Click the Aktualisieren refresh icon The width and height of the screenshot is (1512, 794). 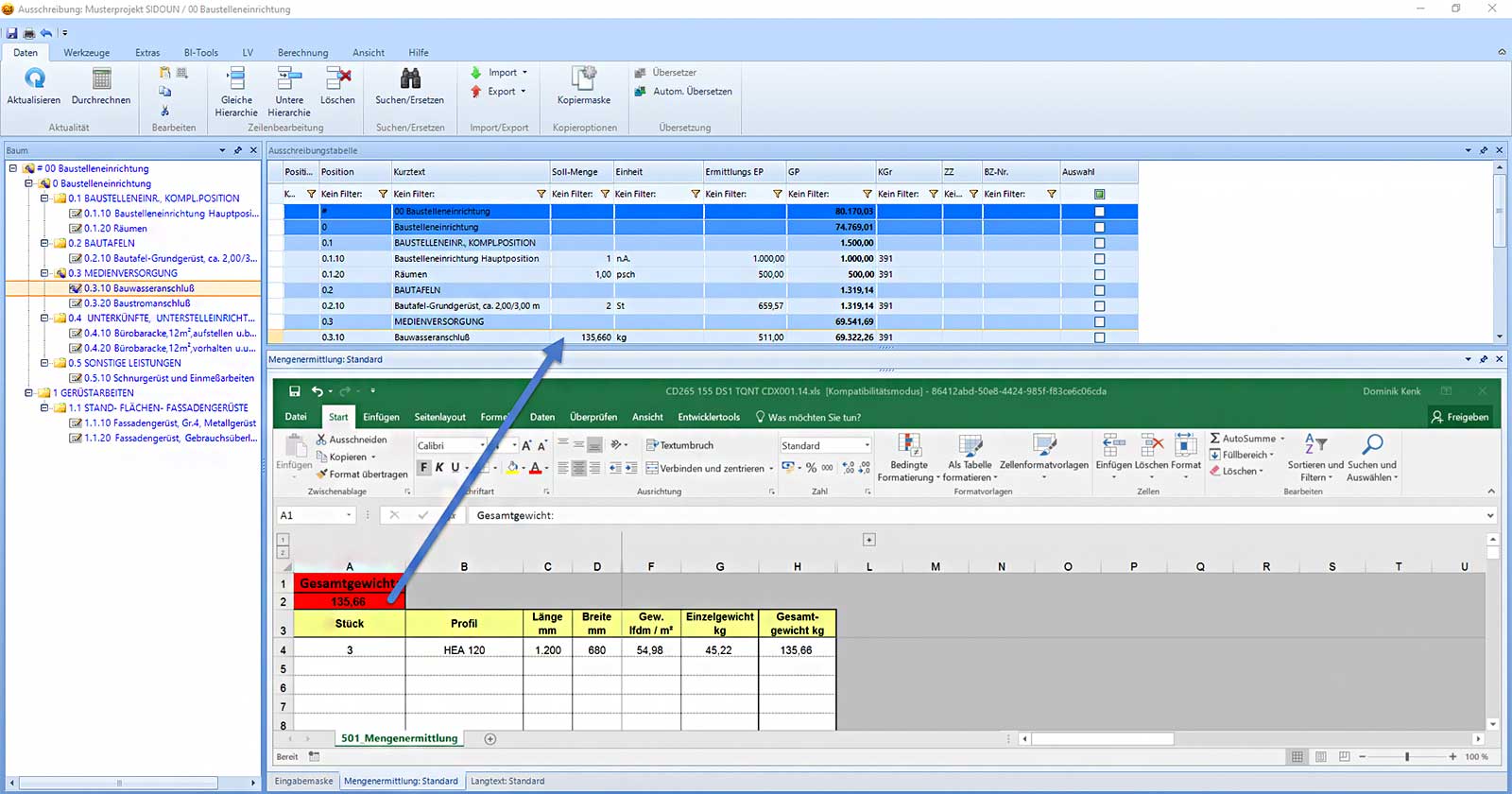[x=34, y=79]
